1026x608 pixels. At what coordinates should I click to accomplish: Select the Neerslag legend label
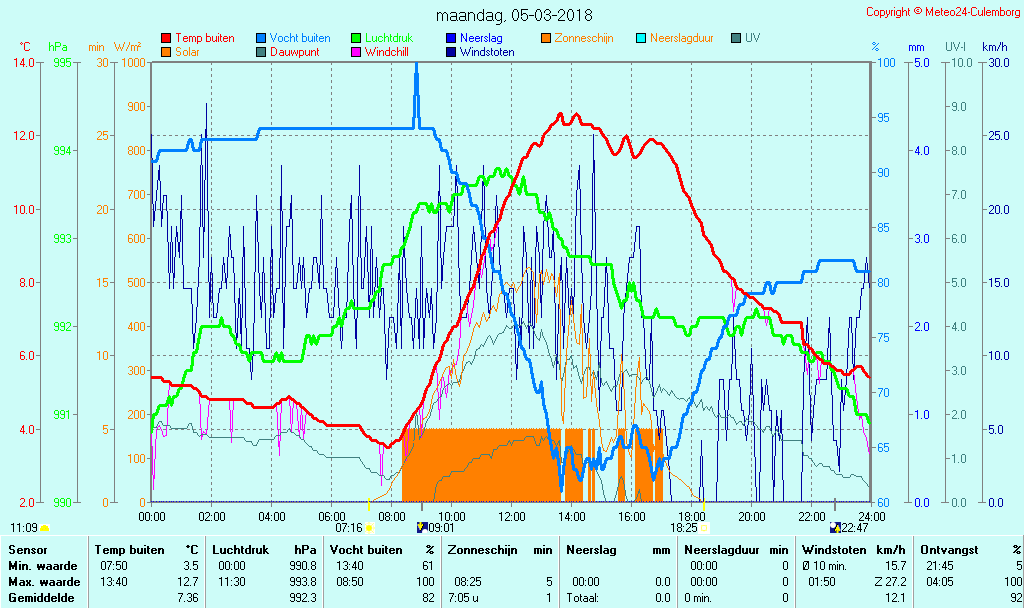click(482, 38)
